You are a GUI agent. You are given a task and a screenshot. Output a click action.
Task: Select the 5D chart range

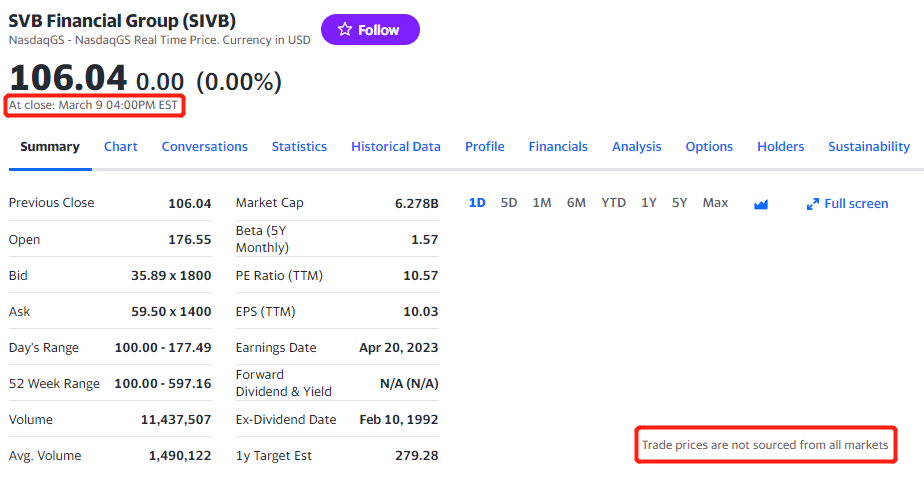(509, 203)
